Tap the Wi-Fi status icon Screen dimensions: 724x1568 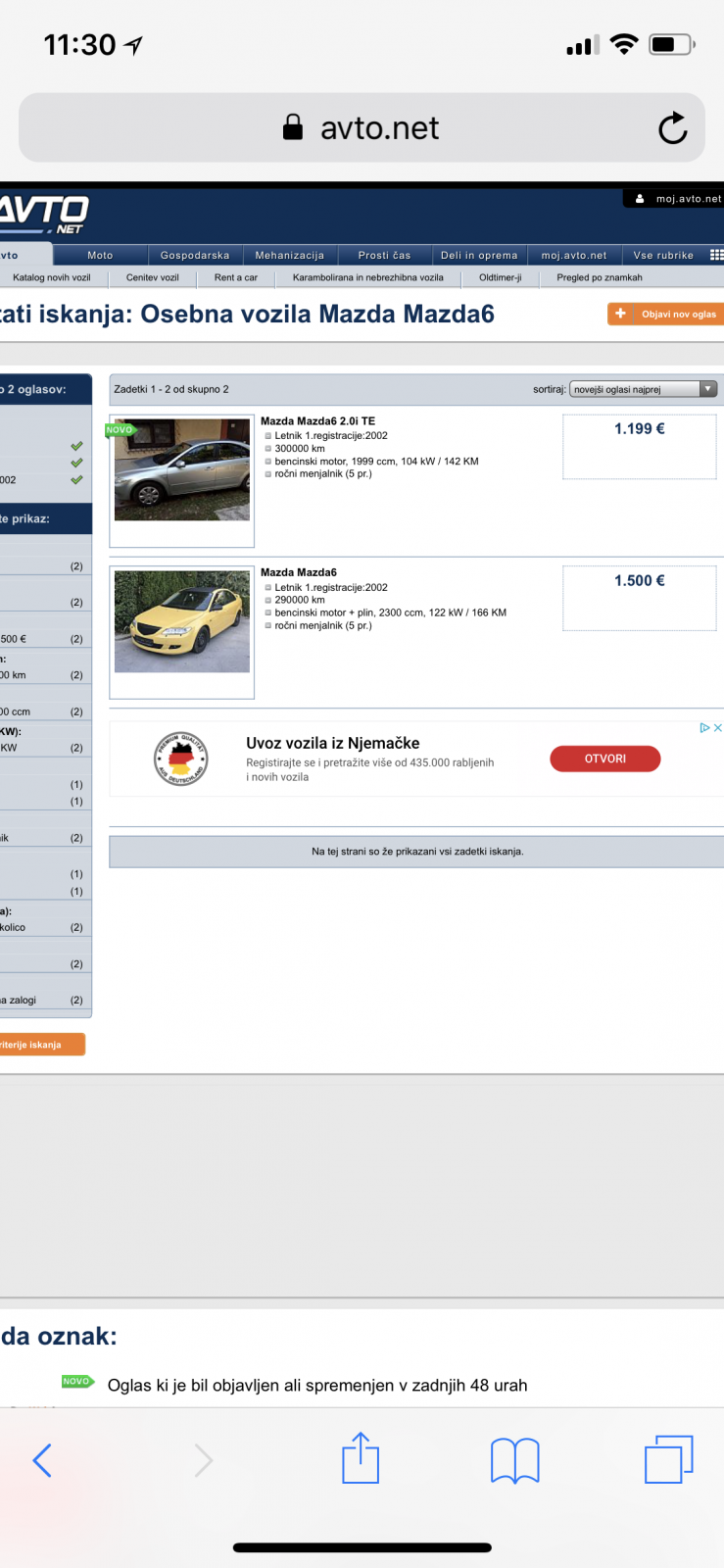(x=624, y=44)
